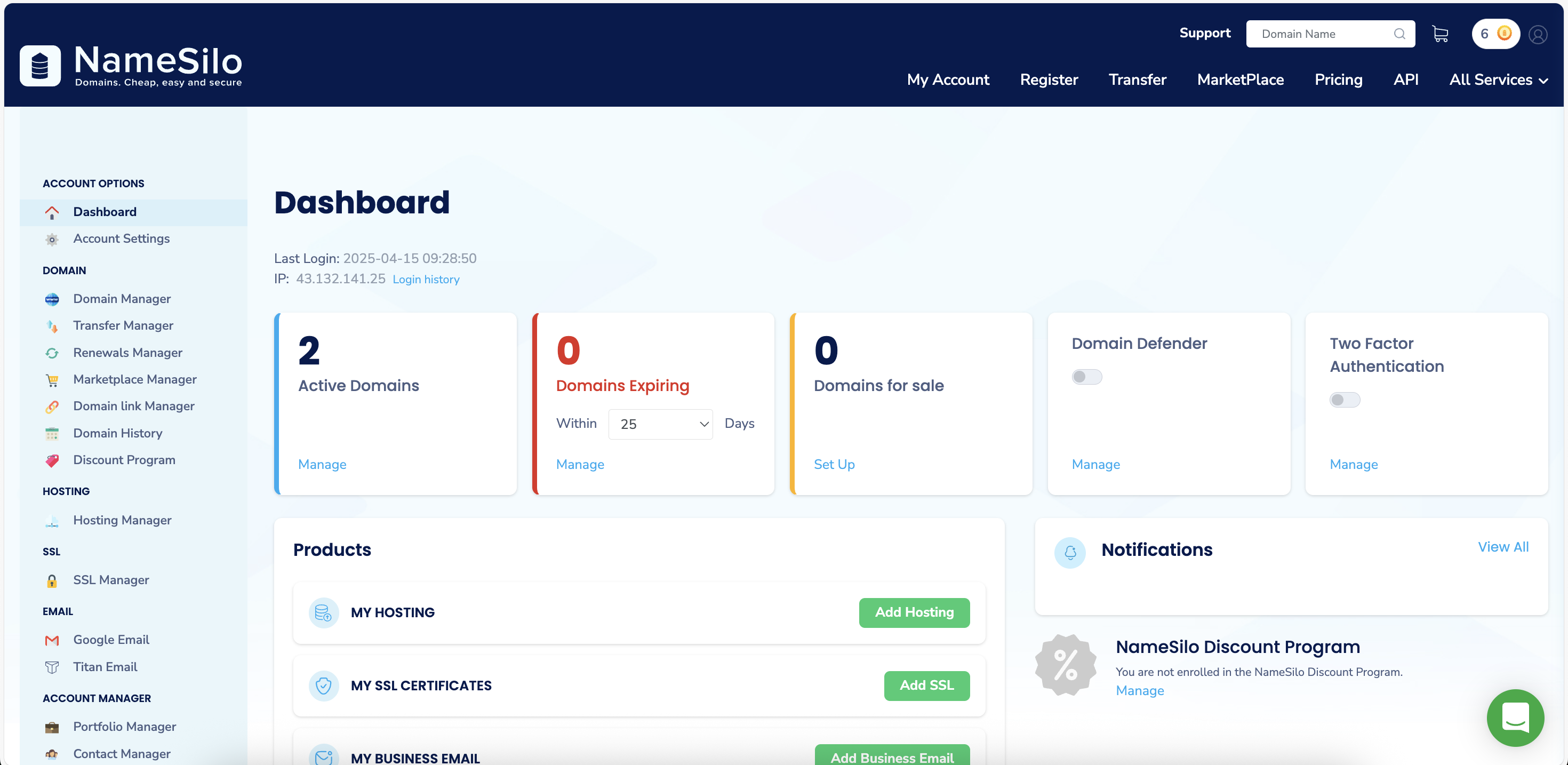Click the Dashboard home icon in sidebar
This screenshot has width=1568, height=765.
click(x=52, y=212)
